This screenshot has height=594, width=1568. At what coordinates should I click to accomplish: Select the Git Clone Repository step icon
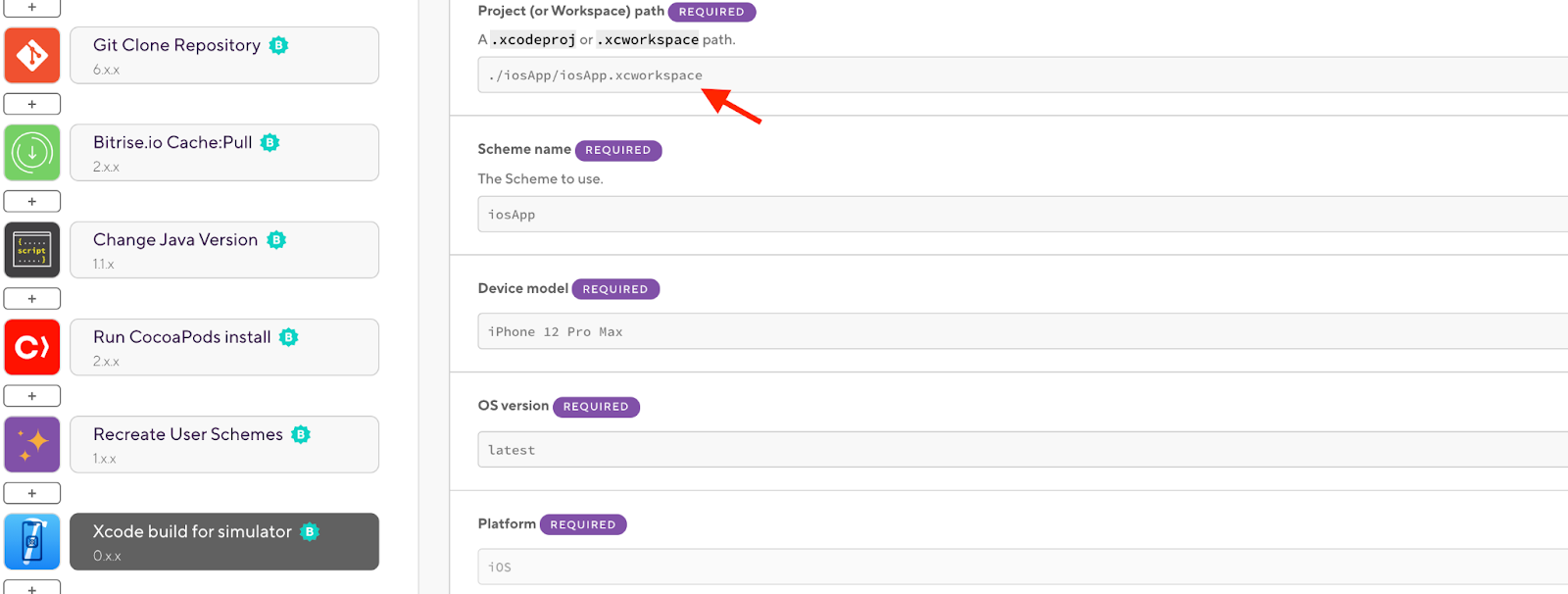[31, 54]
